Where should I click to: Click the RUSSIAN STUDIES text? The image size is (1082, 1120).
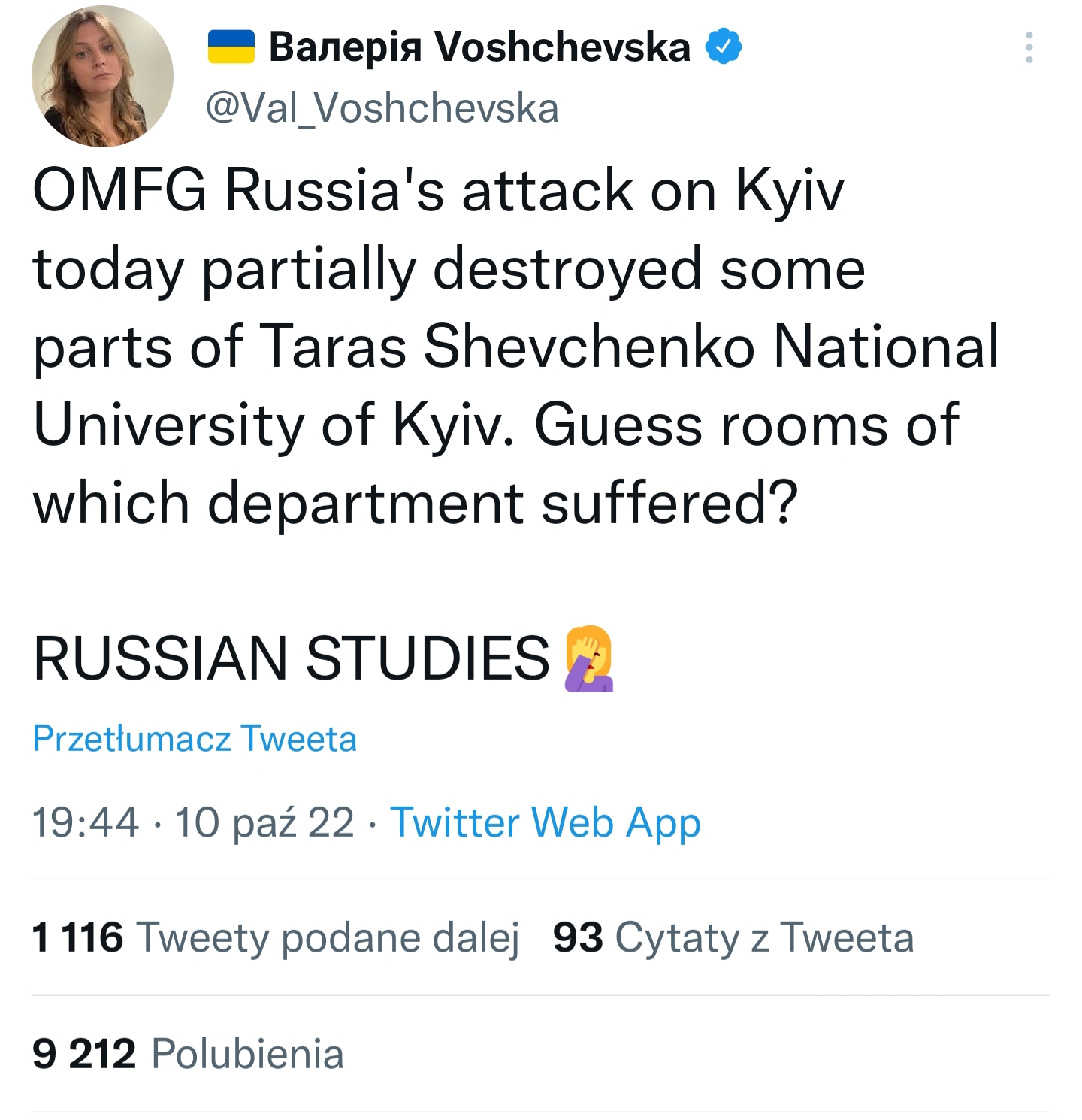tap(292, 658)
